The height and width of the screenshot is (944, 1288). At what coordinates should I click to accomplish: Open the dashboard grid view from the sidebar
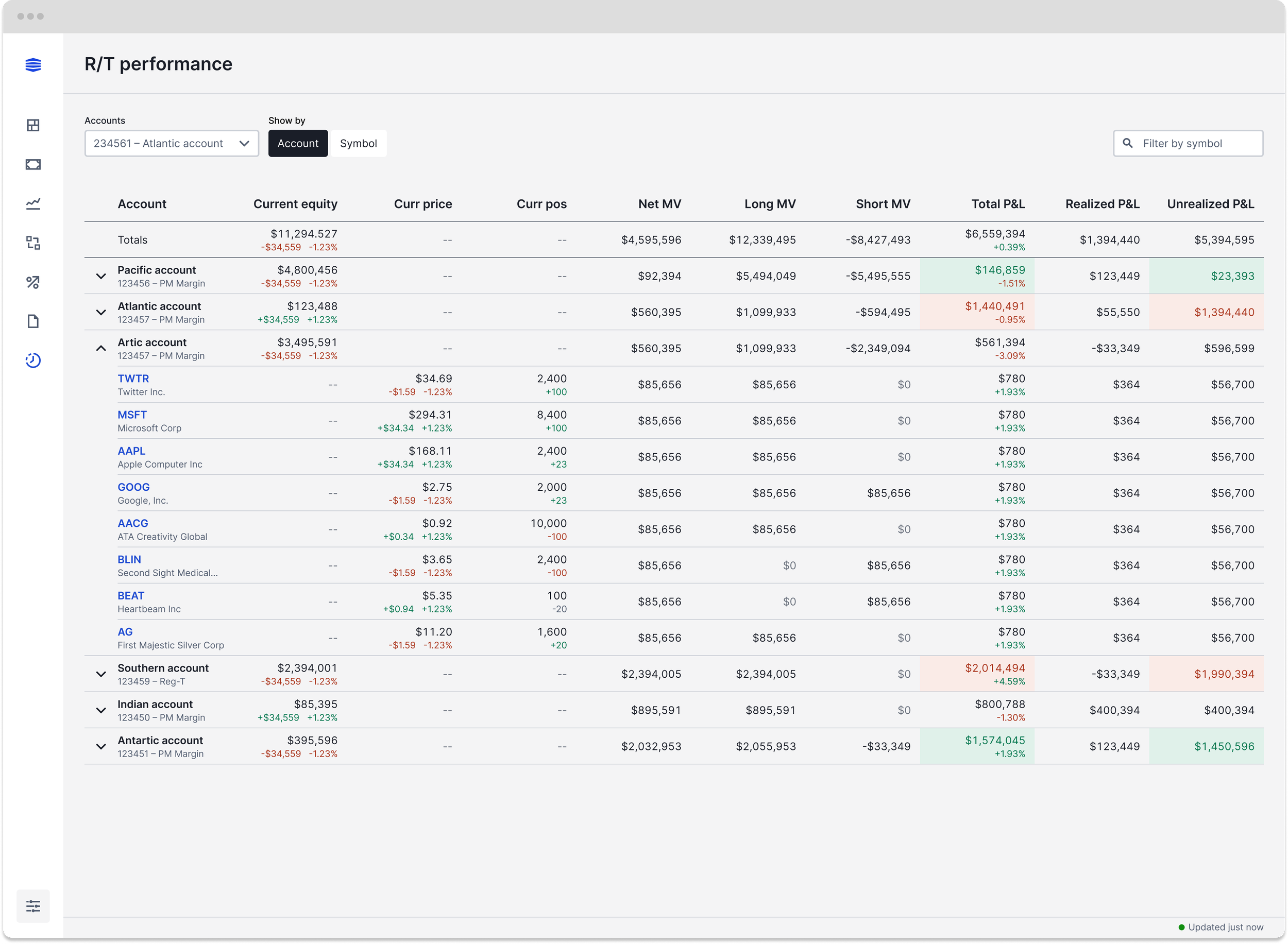coord(32,125)
